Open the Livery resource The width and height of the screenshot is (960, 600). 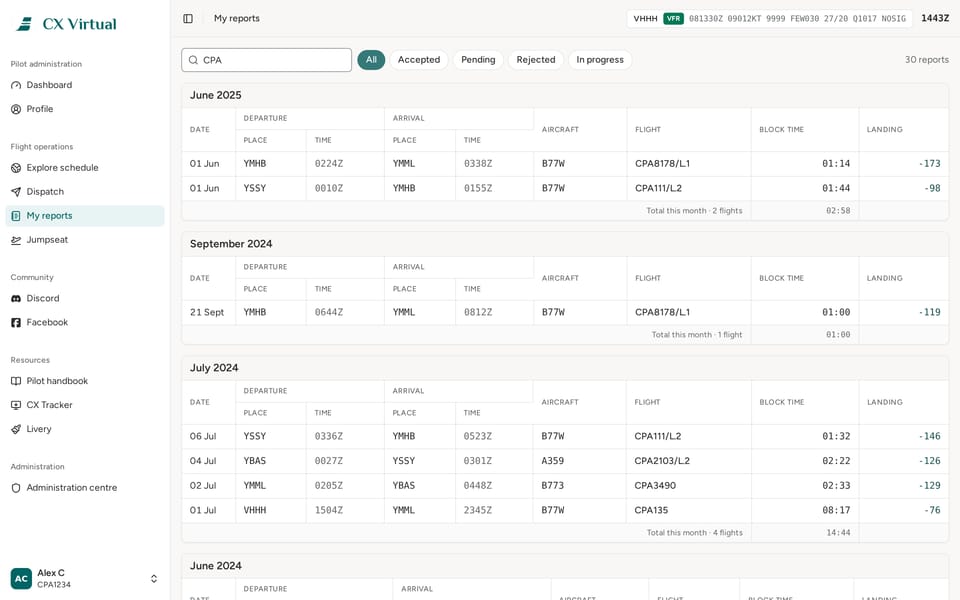pos(85,429)
